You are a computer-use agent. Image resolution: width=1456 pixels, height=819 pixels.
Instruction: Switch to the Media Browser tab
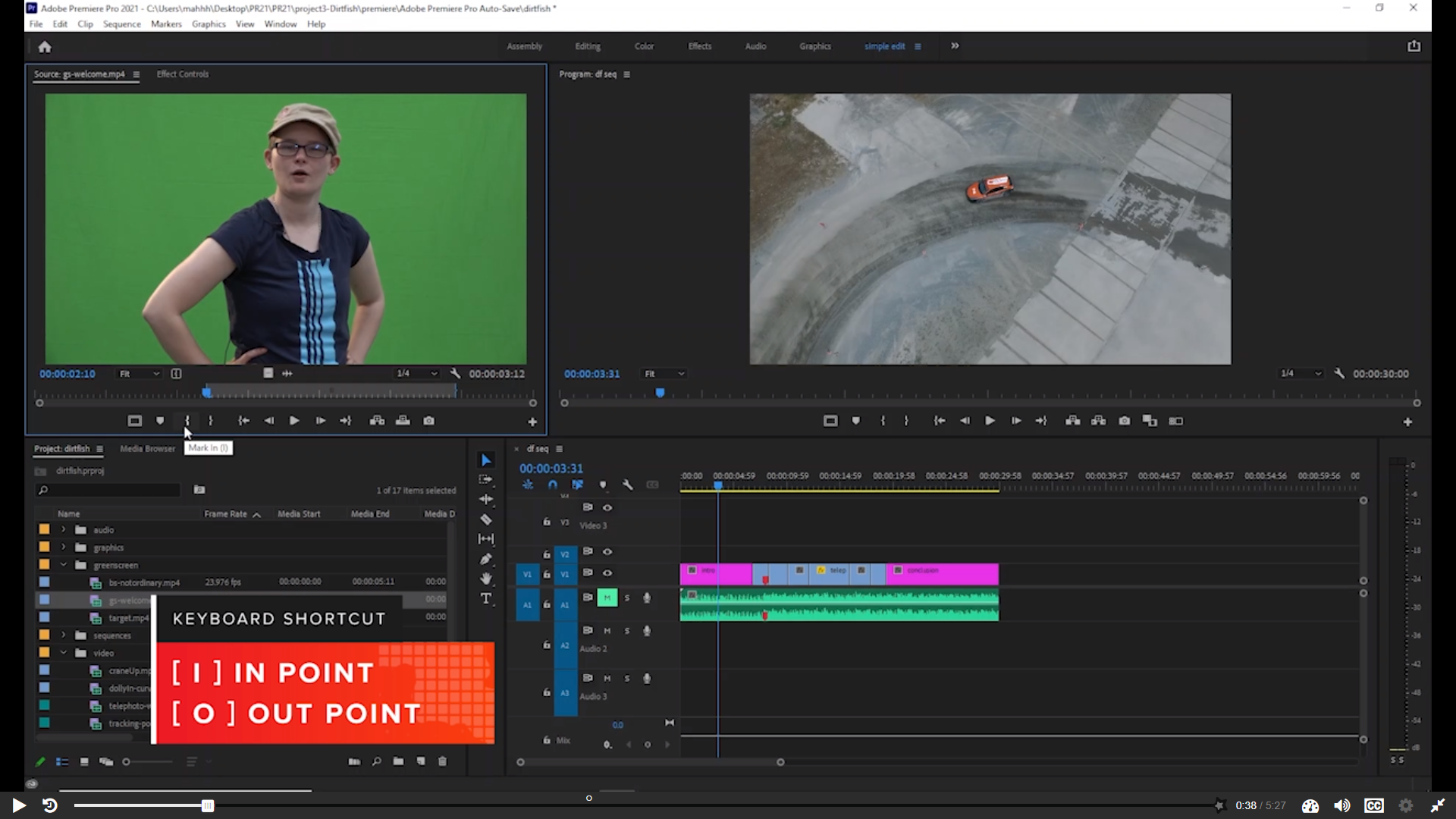pos(147,449)
